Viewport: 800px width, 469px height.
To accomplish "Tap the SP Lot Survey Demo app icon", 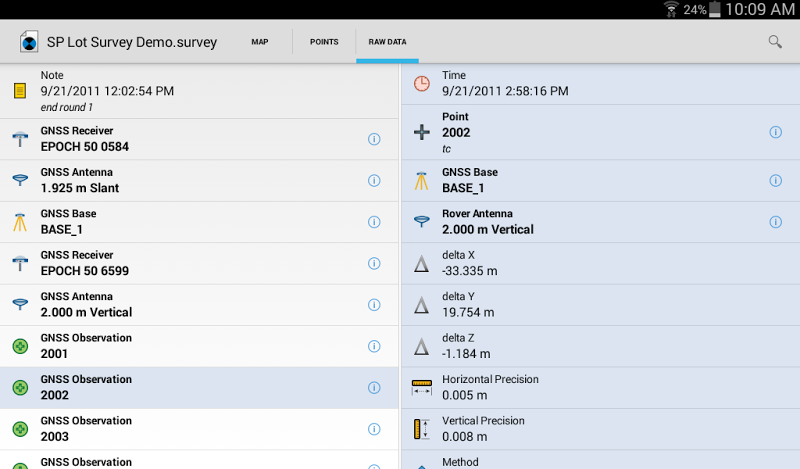I will pos(29,43).
